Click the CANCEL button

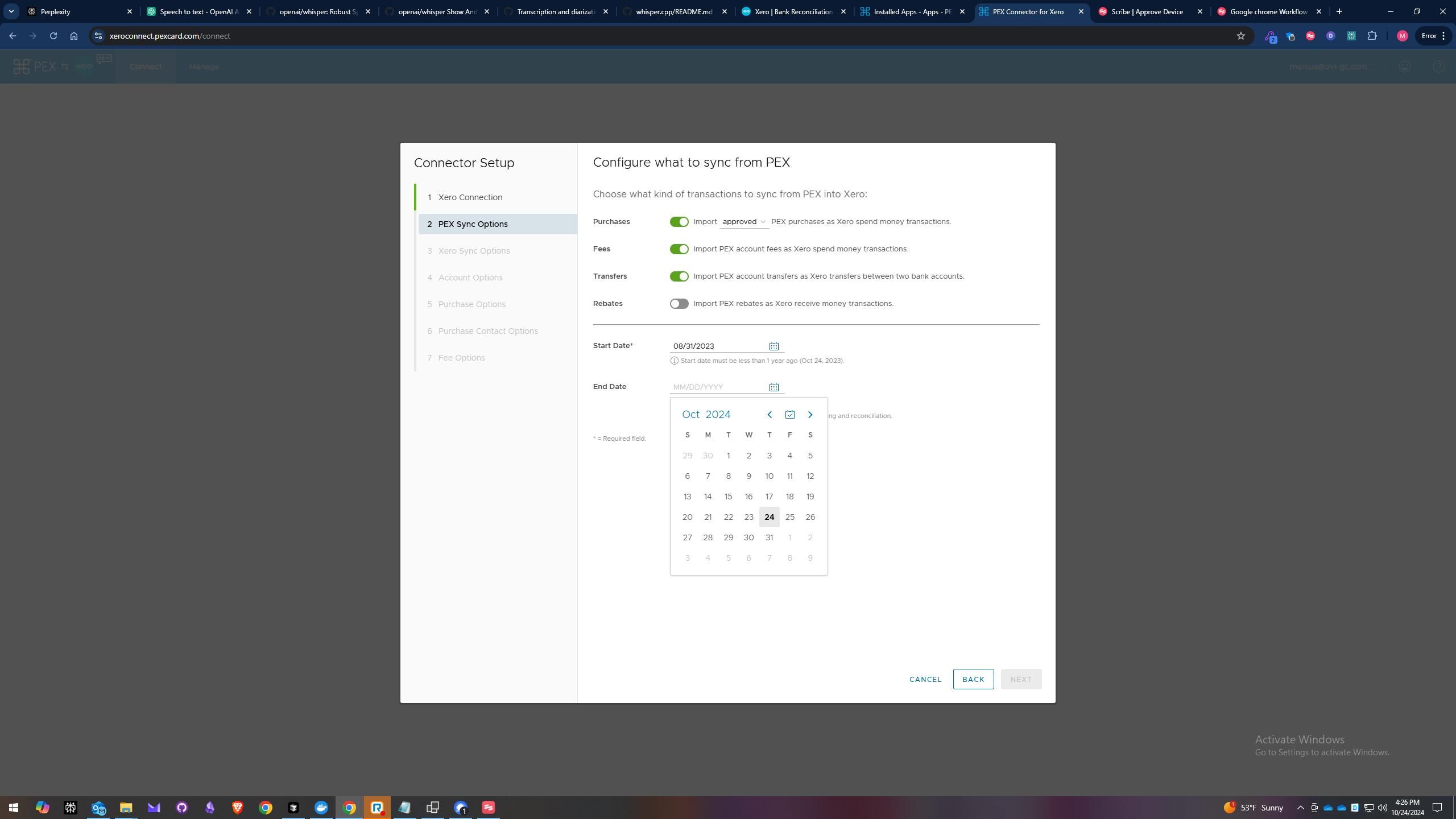coord(925,679)
